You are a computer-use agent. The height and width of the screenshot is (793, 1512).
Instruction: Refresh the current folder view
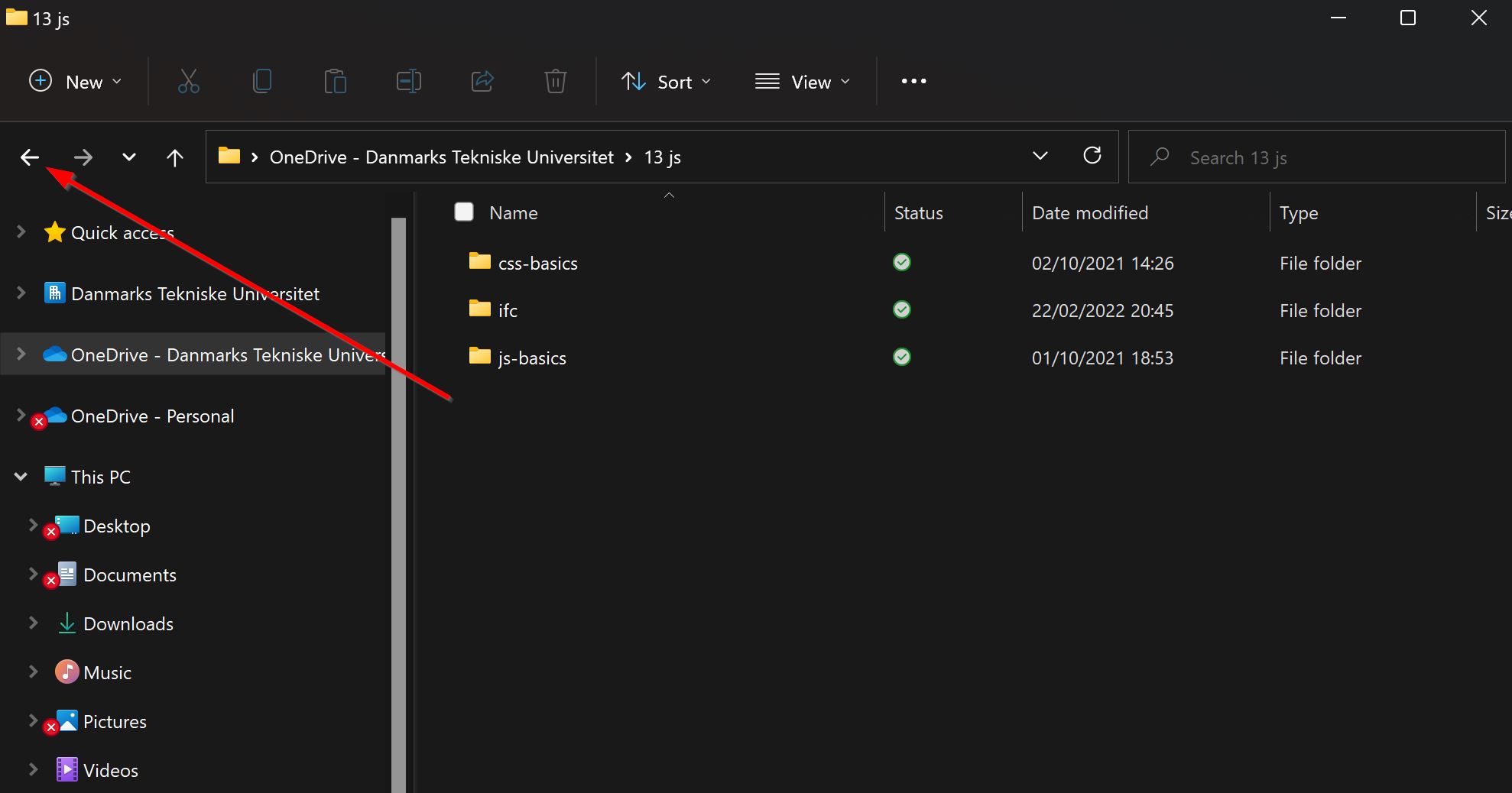1092,156
